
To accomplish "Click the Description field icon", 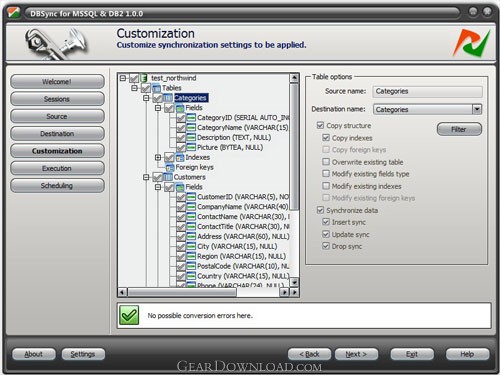I will pyautogui.click(x=191, y=138).
